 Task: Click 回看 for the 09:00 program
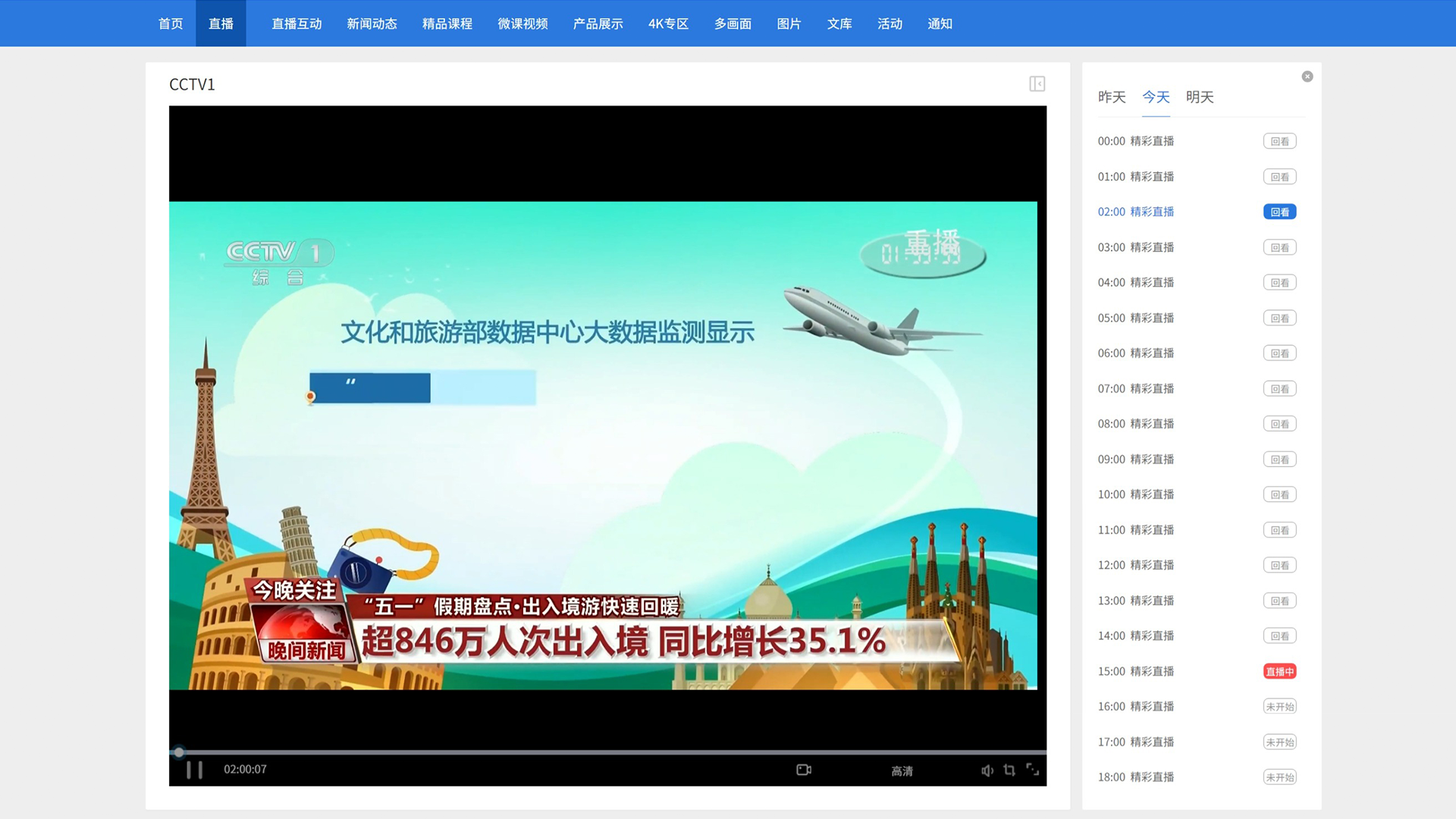tap(1280, 460)
